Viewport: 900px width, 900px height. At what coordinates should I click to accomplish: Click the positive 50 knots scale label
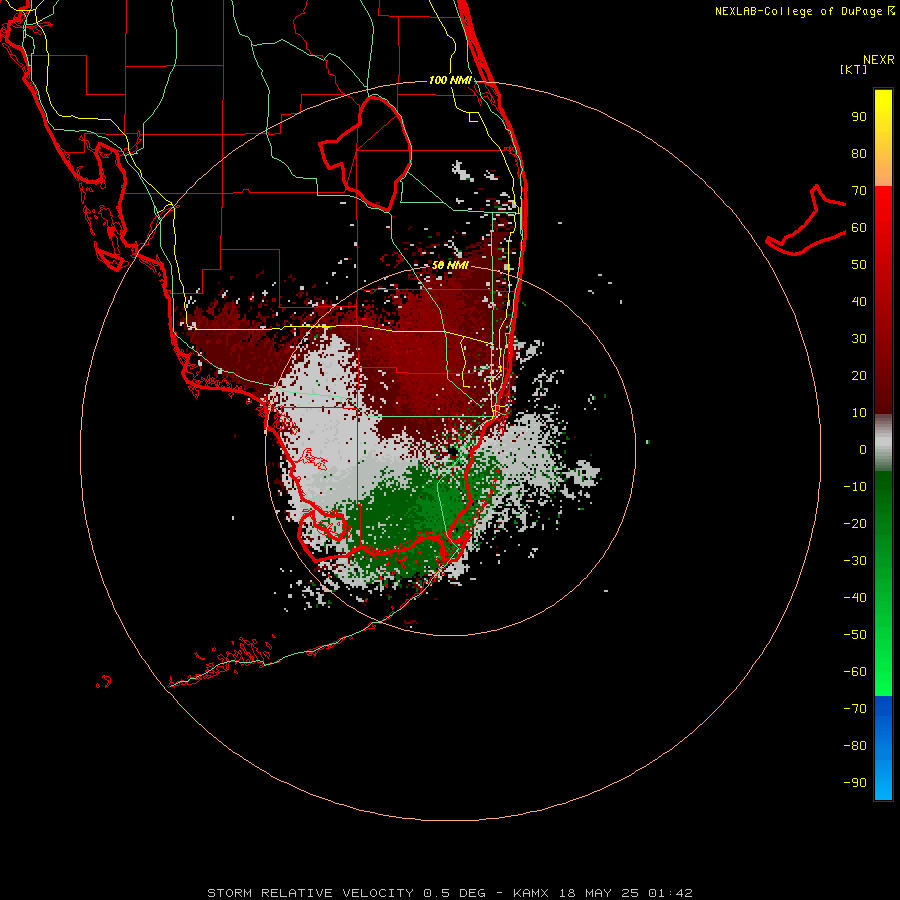[859, 265]
